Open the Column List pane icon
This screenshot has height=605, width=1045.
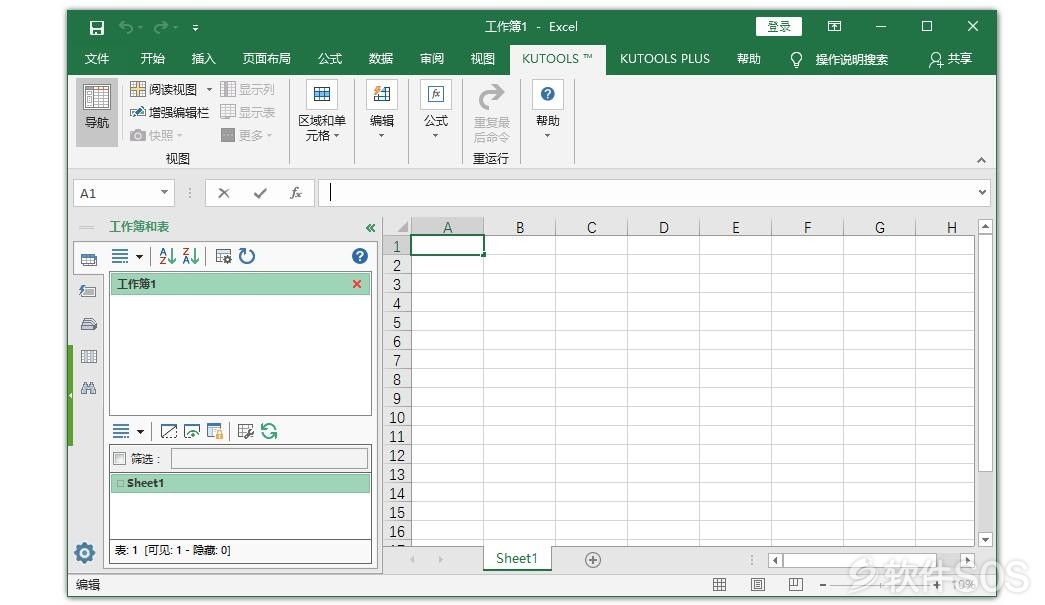tap(89, 356)
